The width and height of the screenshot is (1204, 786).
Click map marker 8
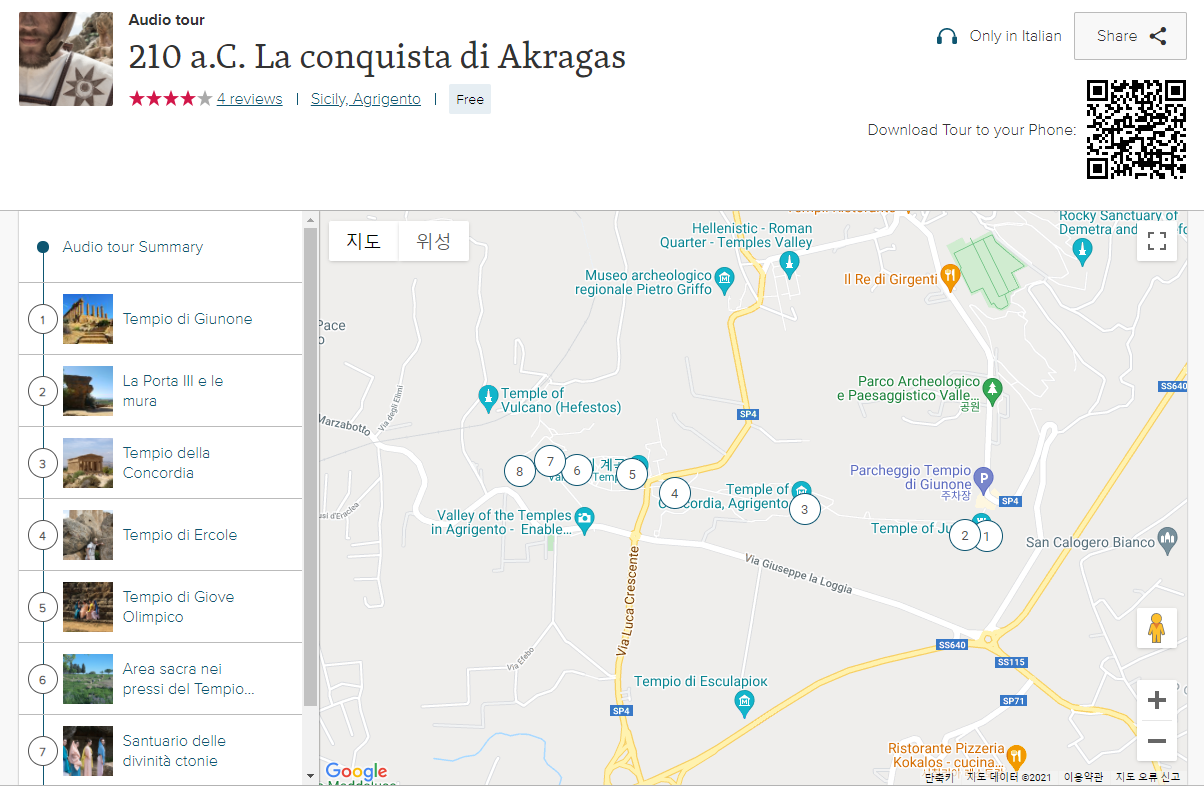pos(519,470)
